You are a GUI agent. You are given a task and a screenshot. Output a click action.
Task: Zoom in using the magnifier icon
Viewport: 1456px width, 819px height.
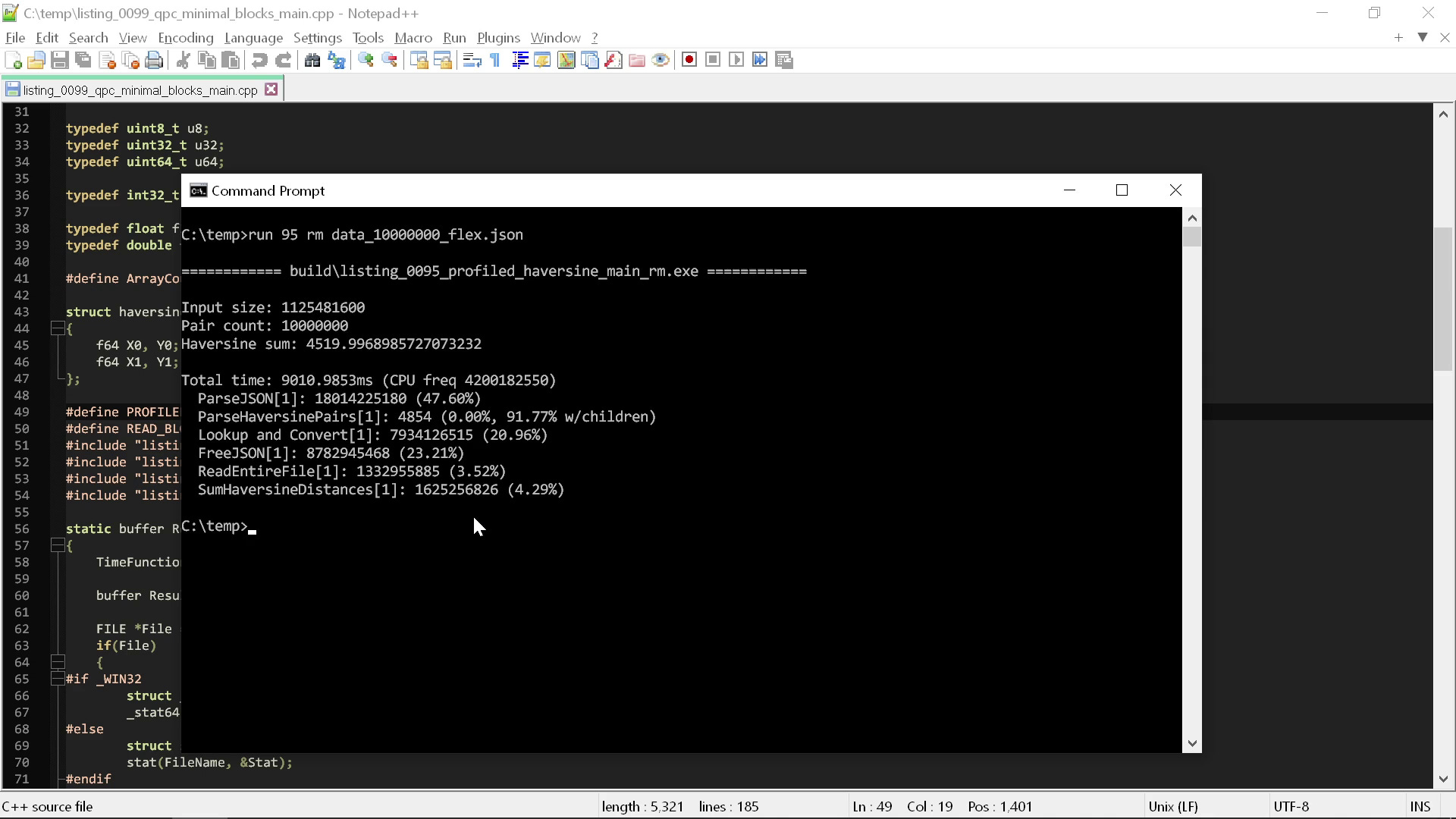coord(366,59)
